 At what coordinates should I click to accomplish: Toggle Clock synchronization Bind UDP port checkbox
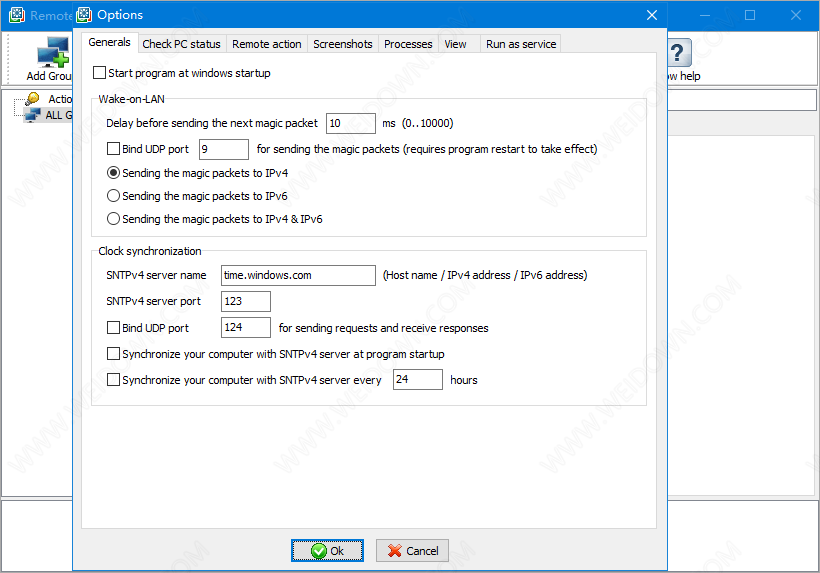[x=113, y=328]
